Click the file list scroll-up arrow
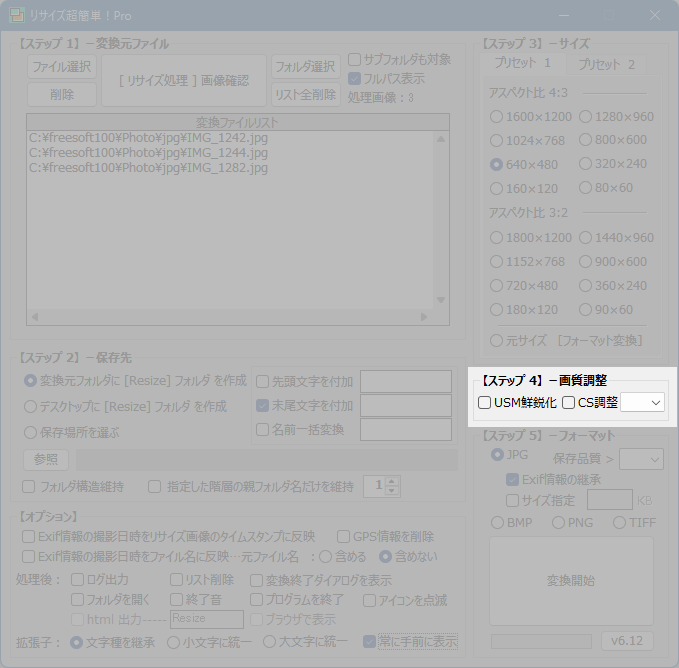This screenshot has height=668, width=679. (441, 139)
